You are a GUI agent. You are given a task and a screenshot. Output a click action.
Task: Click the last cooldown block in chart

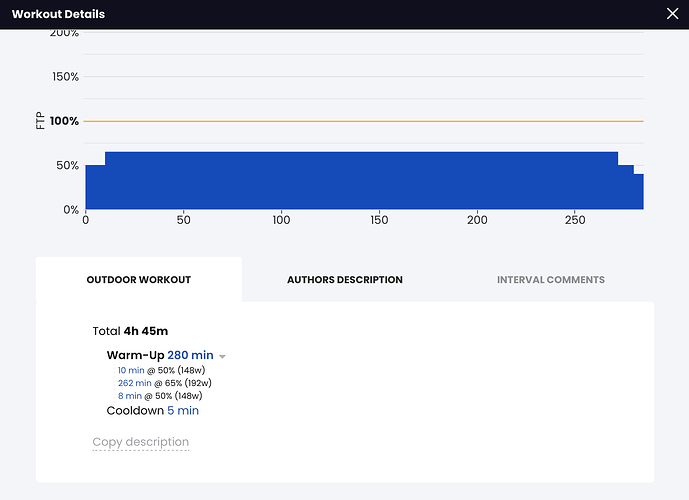638,192
